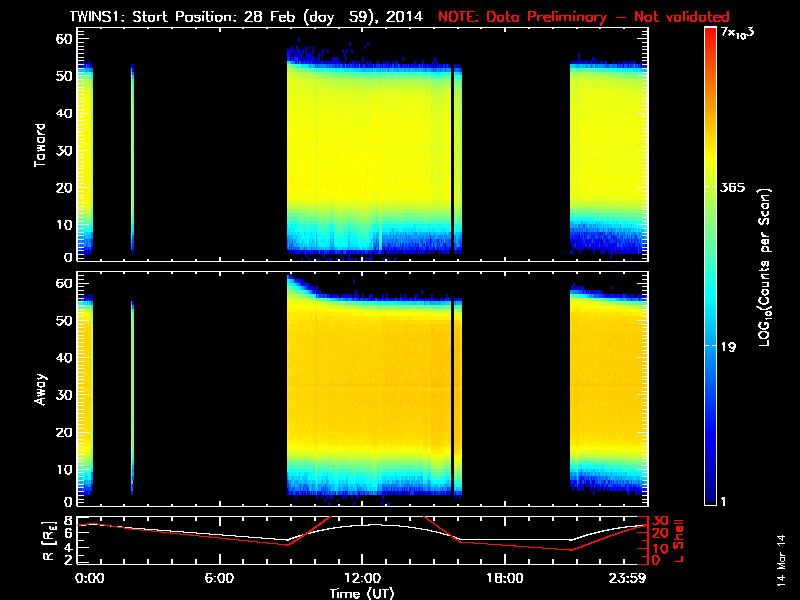Image resolution: width=800 pixels, height=600 pixels.
Task: Click the '0:00' time axis label
Action: coord(89,578)
